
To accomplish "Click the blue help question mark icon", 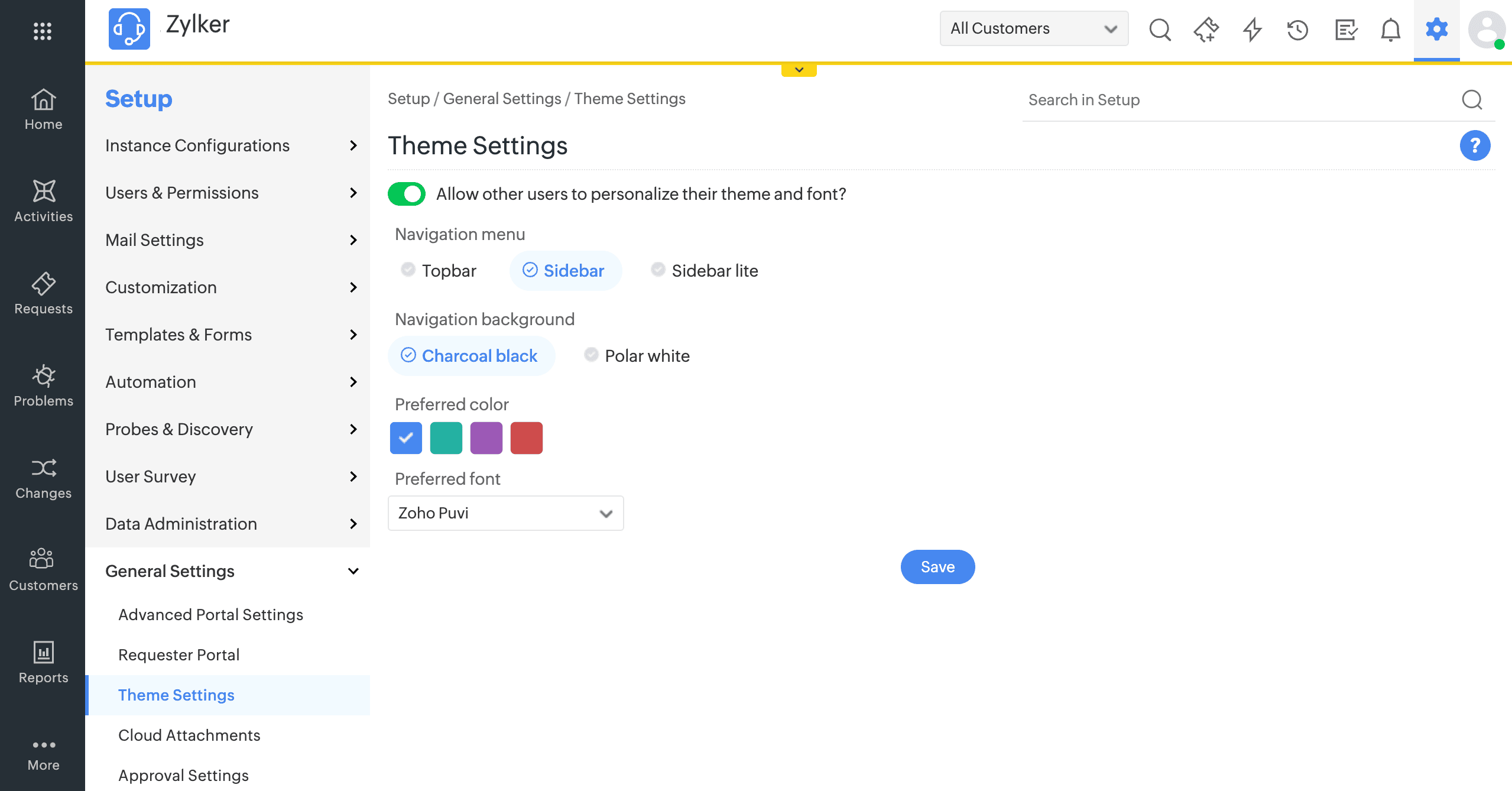I will coord(1475,145).
